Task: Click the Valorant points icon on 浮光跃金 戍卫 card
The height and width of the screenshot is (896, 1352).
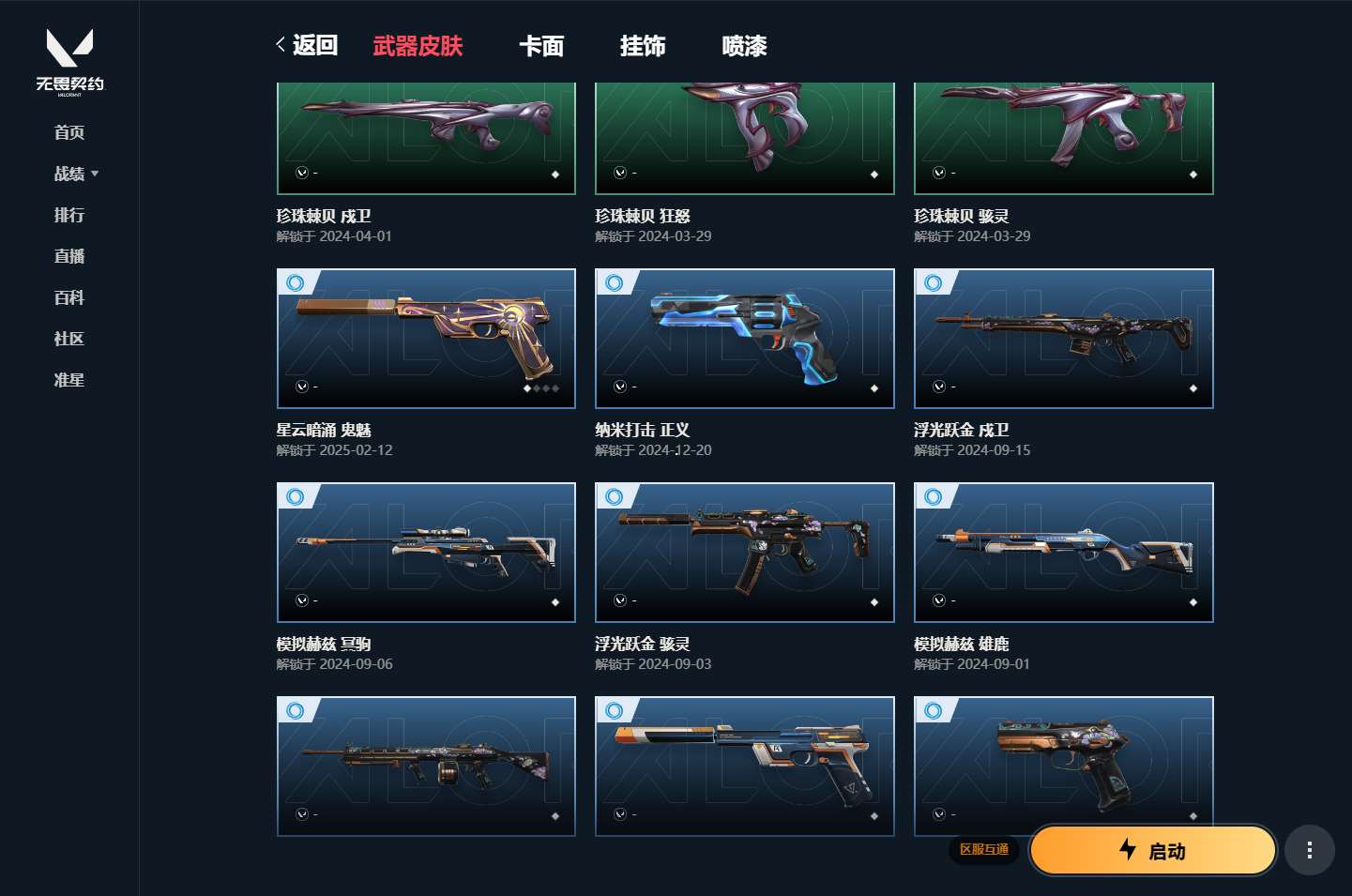Action: pyautogui.click(x=939, y=387)
